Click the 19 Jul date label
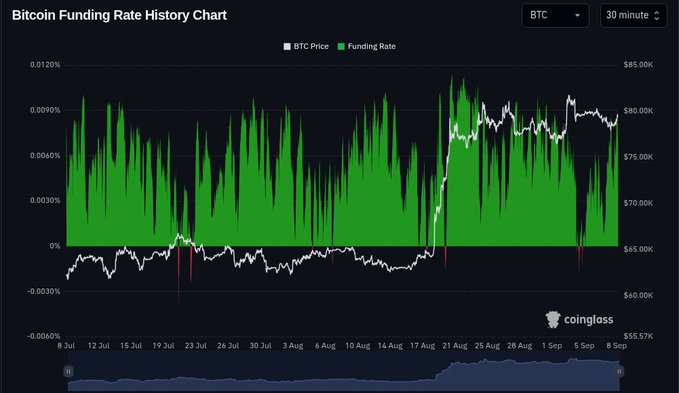Viewport: 679px width, 393px height. tap(163, 346)
